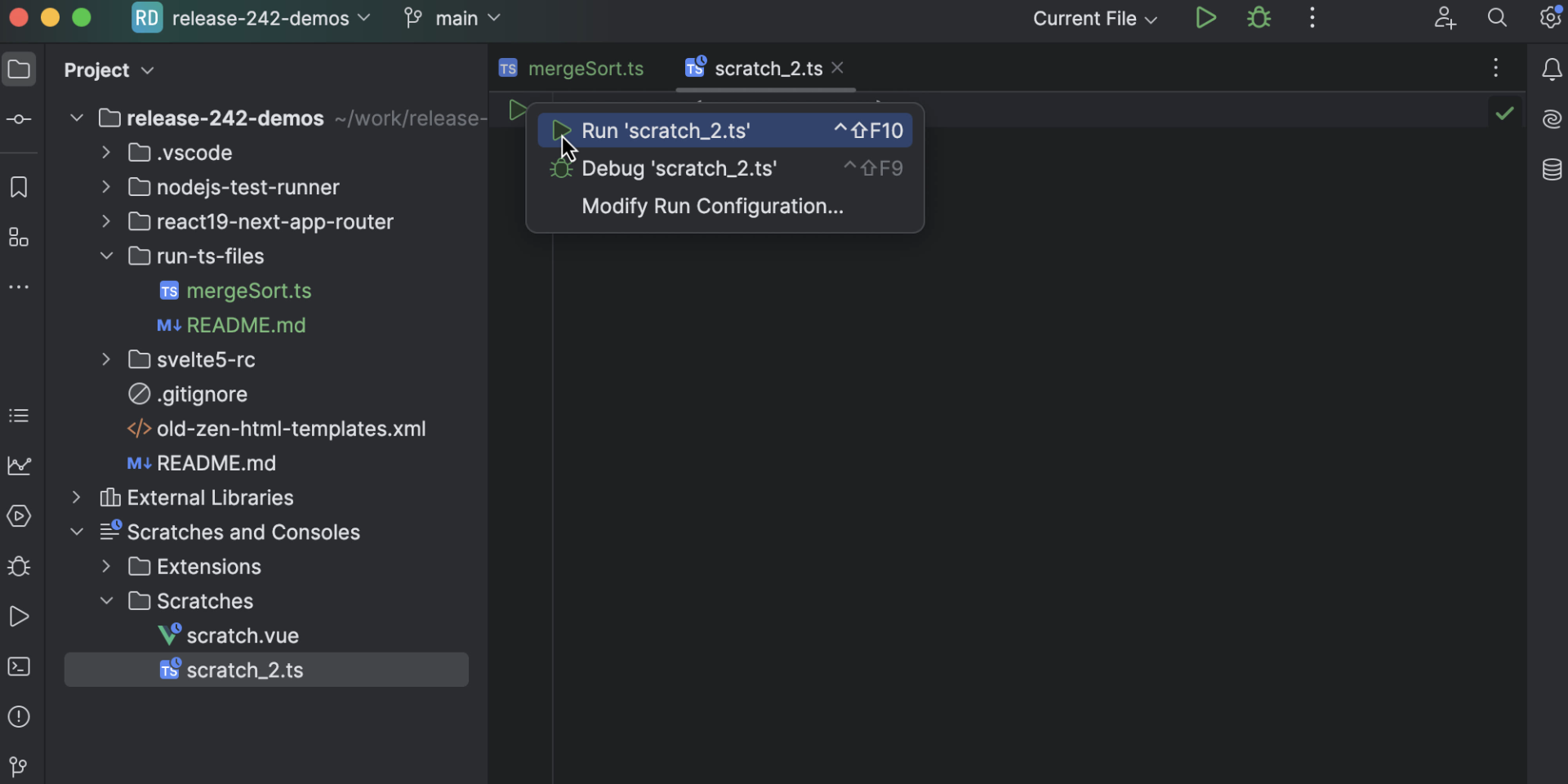Show more tool windows via ellipsis icon
This screenshot has width=1568, height=784.
tap(19, 287)
